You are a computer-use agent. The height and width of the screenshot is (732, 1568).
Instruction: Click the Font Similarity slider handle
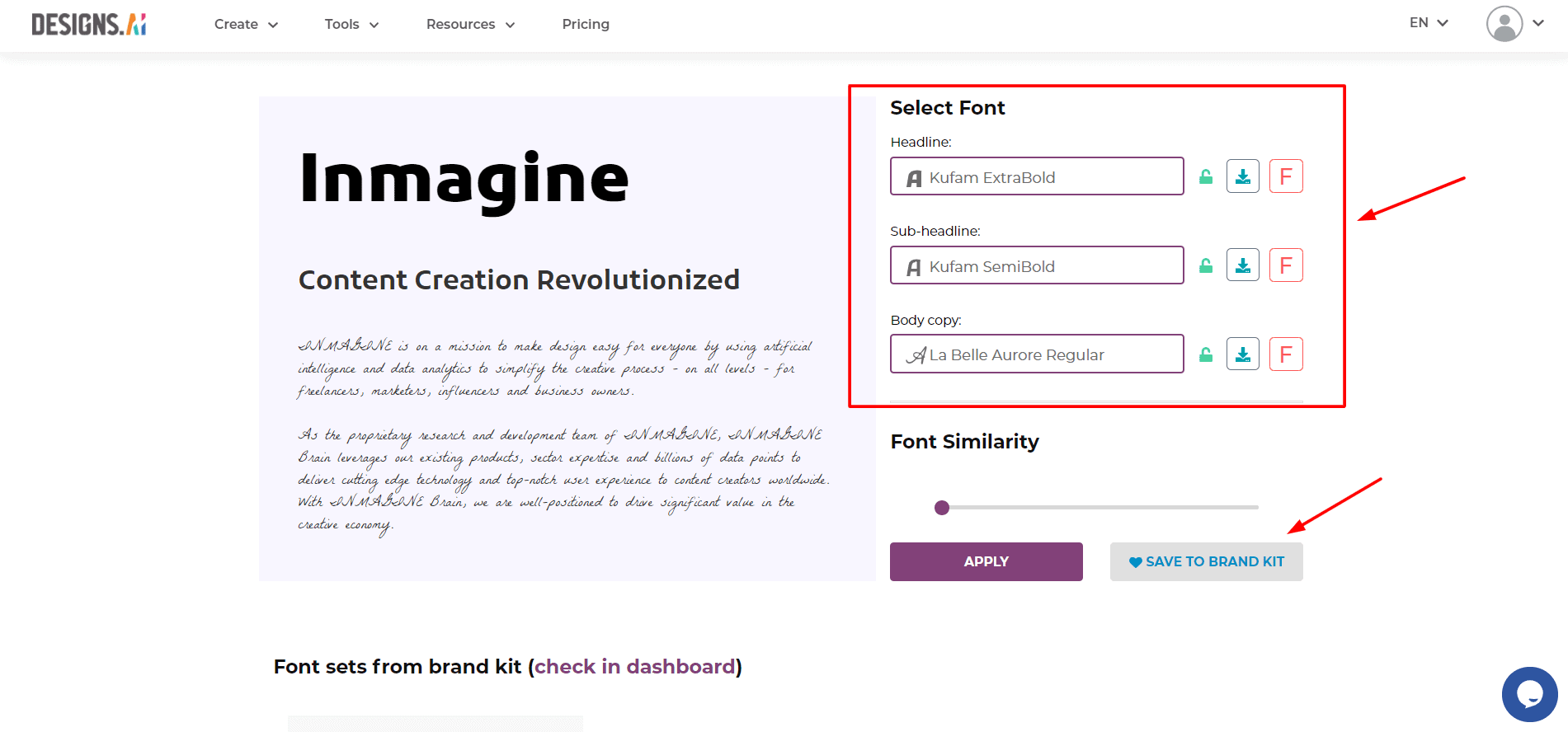[942, 508]
